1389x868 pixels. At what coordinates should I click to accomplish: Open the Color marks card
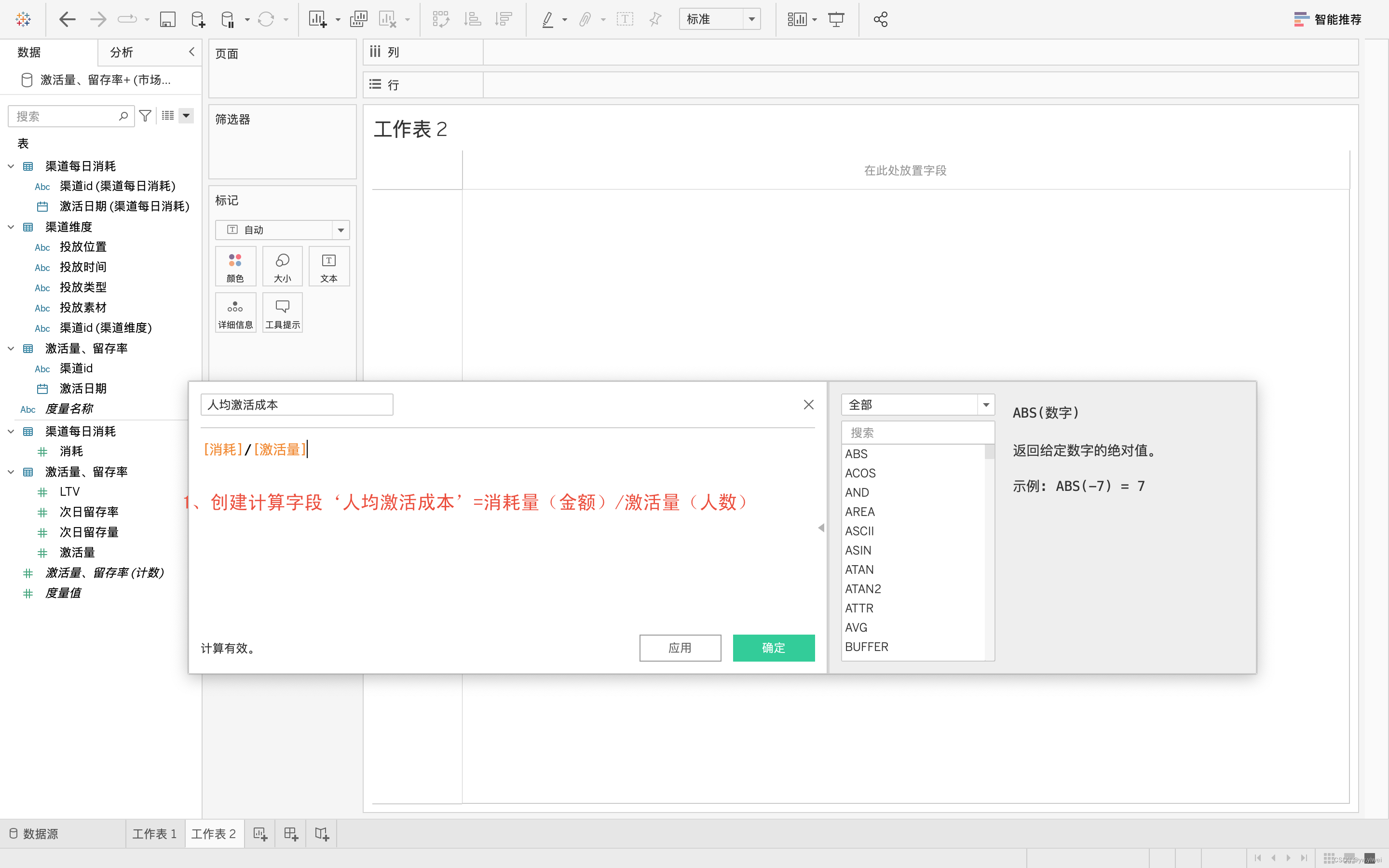pos(235,266)
